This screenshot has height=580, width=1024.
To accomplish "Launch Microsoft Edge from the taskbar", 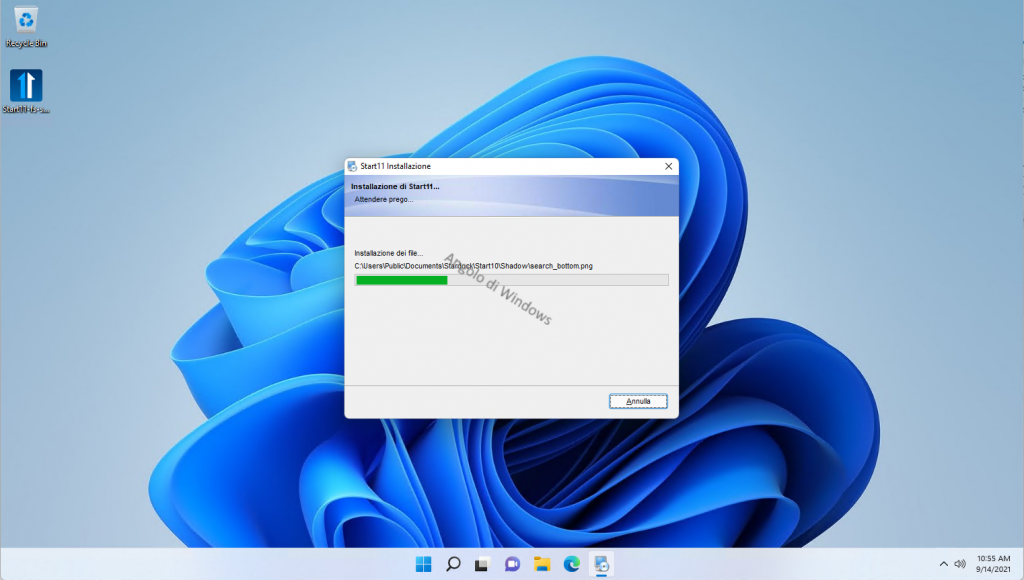I will click(572, 564).
